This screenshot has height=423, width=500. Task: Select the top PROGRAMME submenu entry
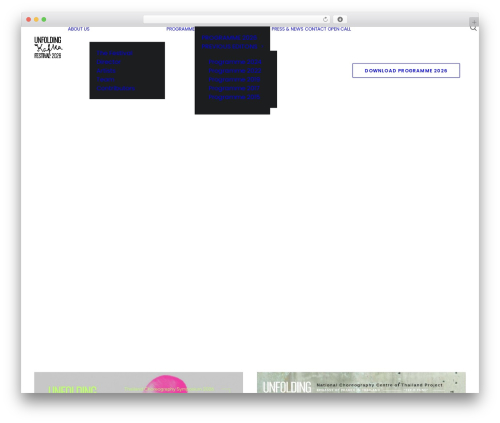[229, 38]
